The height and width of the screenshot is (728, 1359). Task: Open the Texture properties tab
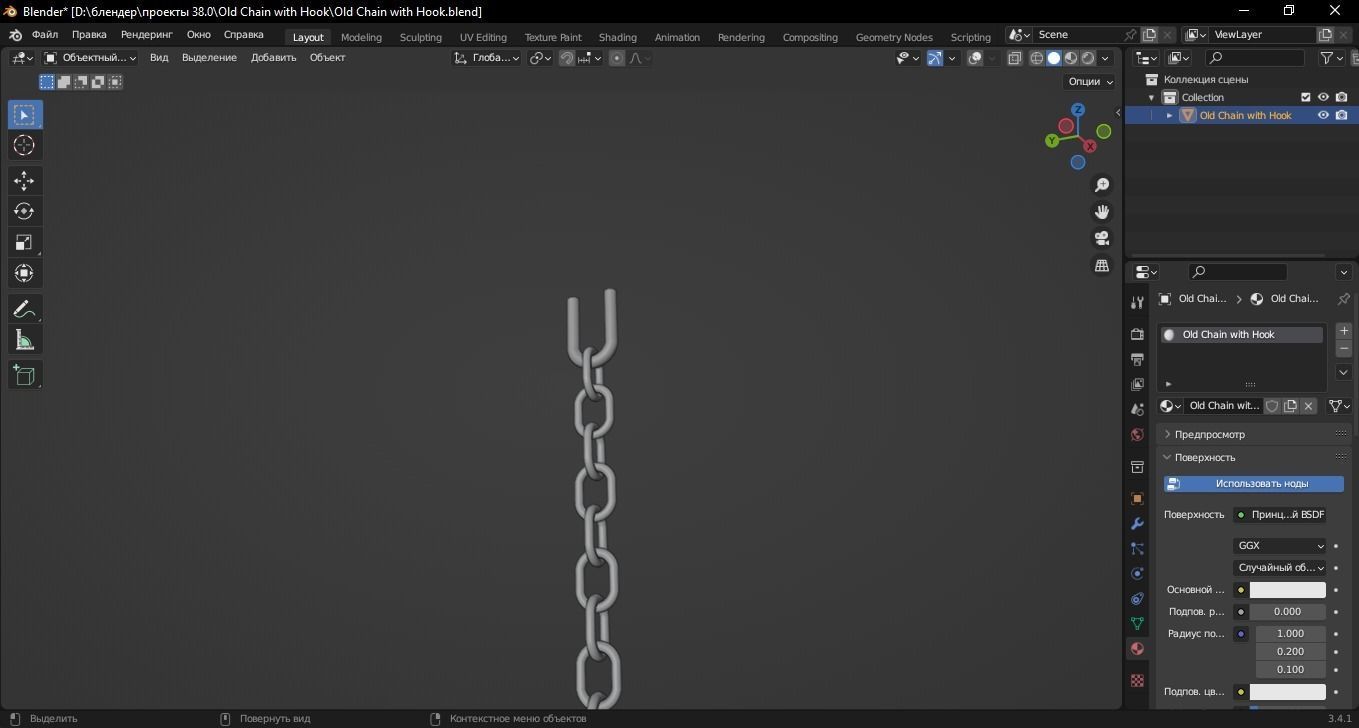(x=1137, y=681)
